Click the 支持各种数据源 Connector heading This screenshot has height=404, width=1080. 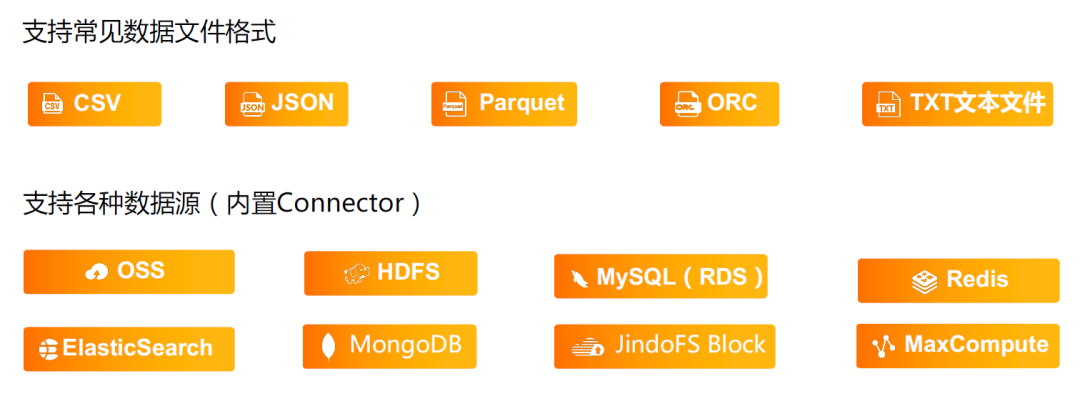[223, 204]
